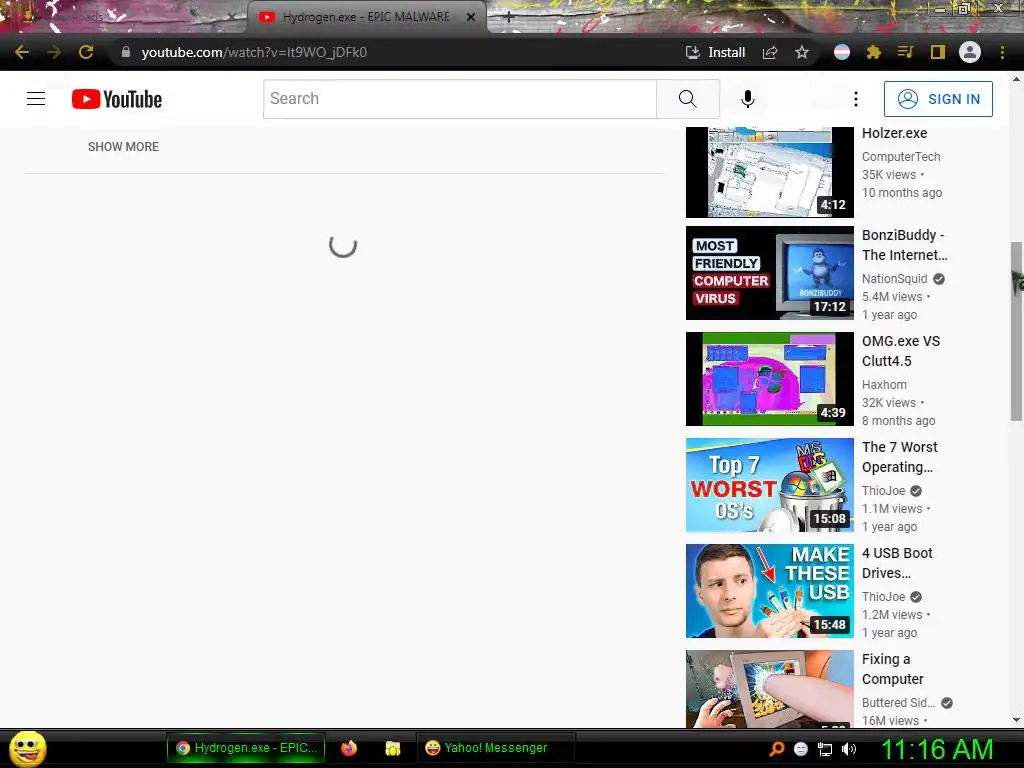Visit NationSquid channel
This screenshot has height=768, width=1024.
(x=895, y=279)
